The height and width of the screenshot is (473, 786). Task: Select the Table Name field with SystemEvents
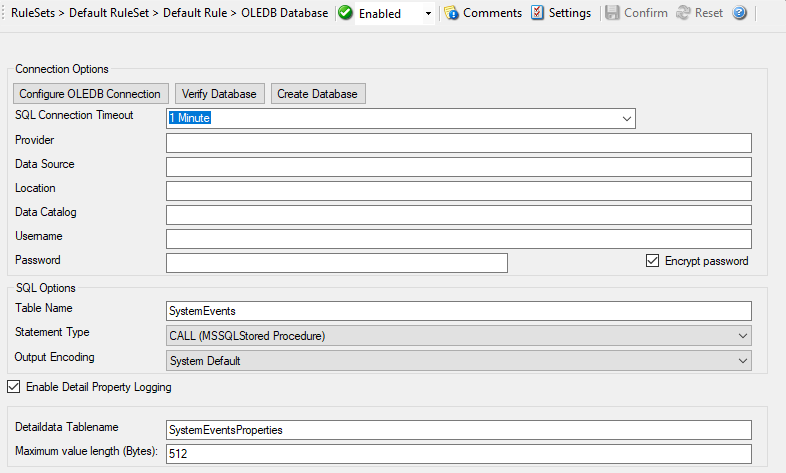(x=458, y=311)
